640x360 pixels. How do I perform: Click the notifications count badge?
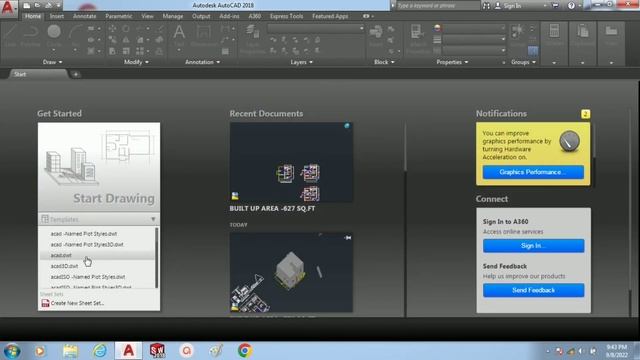tap(585, 114)
